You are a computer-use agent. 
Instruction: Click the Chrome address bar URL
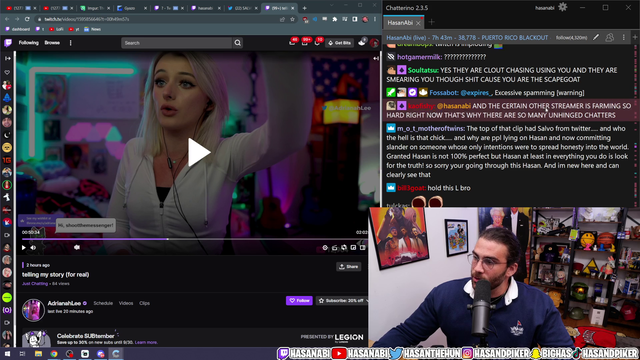click(x=87, y=19)
